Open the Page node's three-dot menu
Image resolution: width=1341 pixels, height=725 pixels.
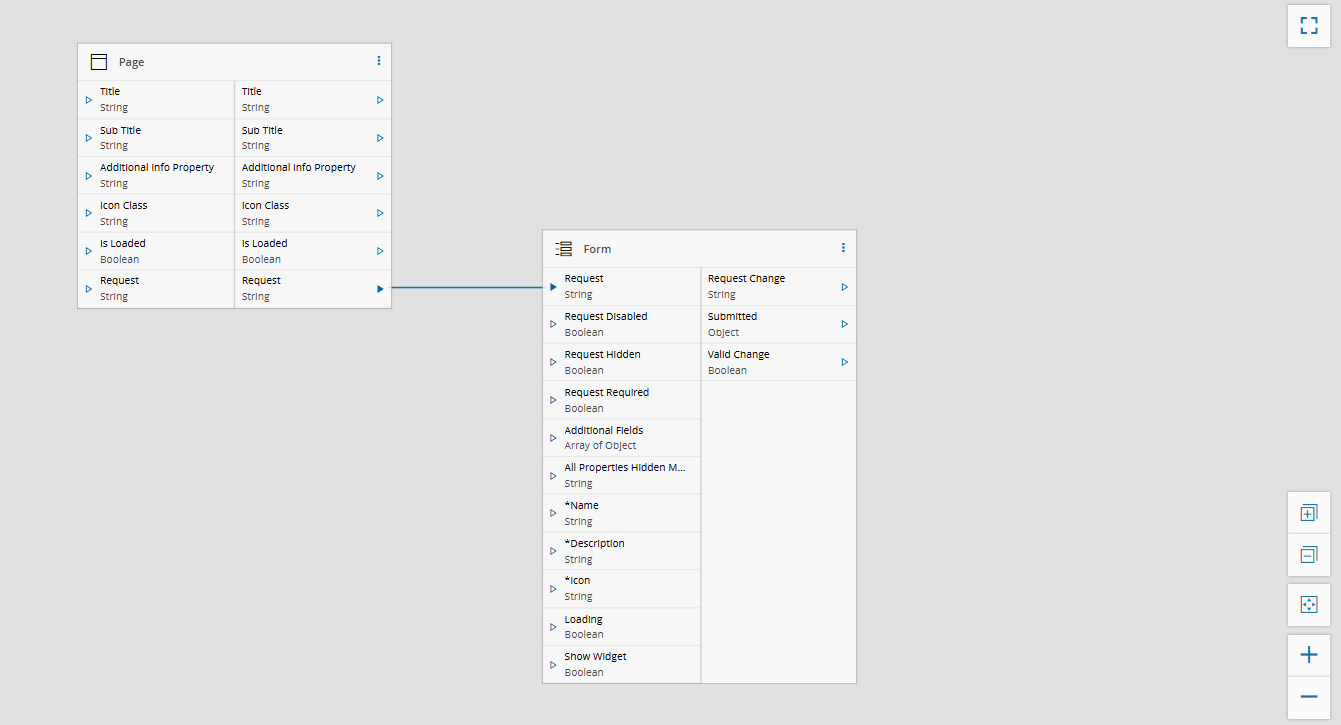pos(379,61)
